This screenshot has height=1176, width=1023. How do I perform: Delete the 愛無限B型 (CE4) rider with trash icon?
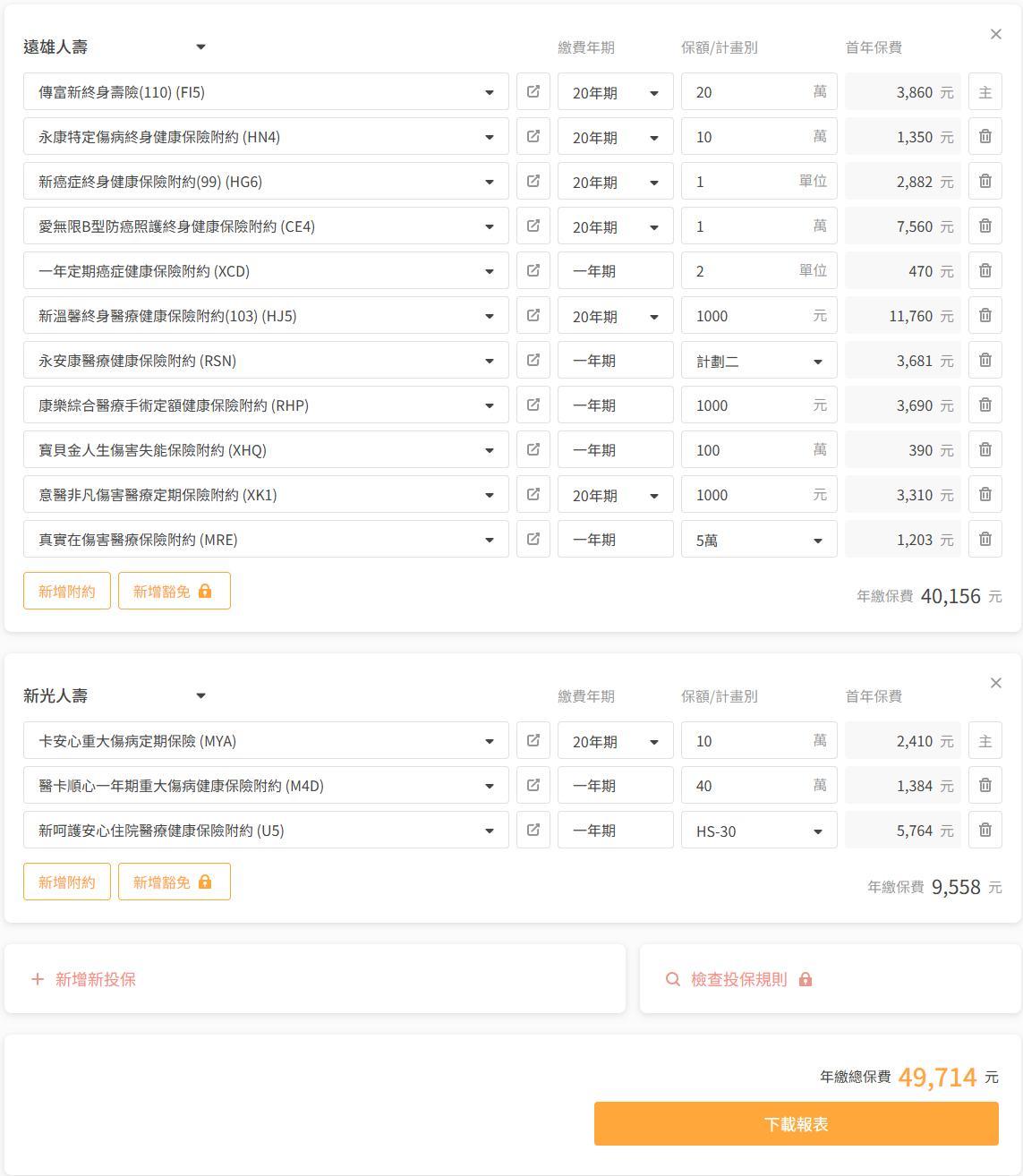[x=985, y=226]
